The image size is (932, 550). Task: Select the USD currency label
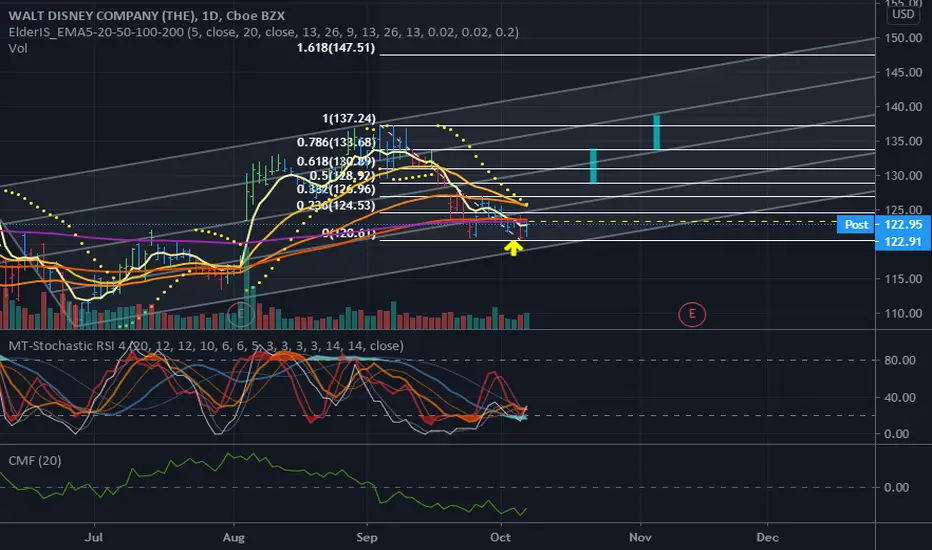[903, 14]
